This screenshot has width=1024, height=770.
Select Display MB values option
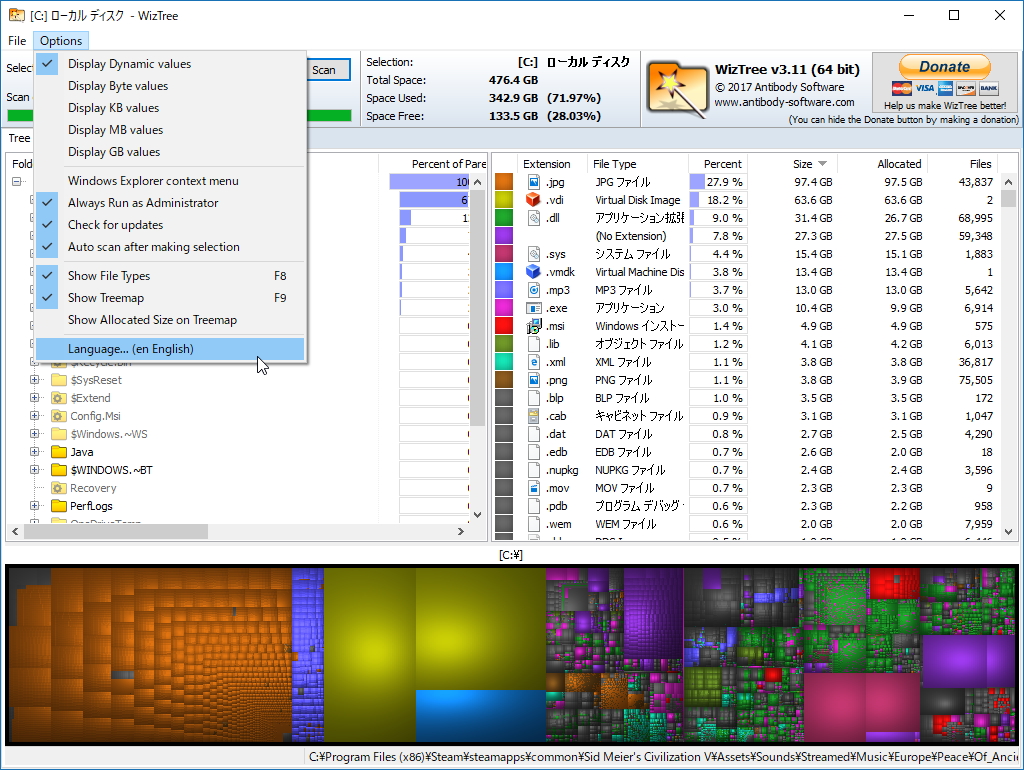click(x=170, y=130)
